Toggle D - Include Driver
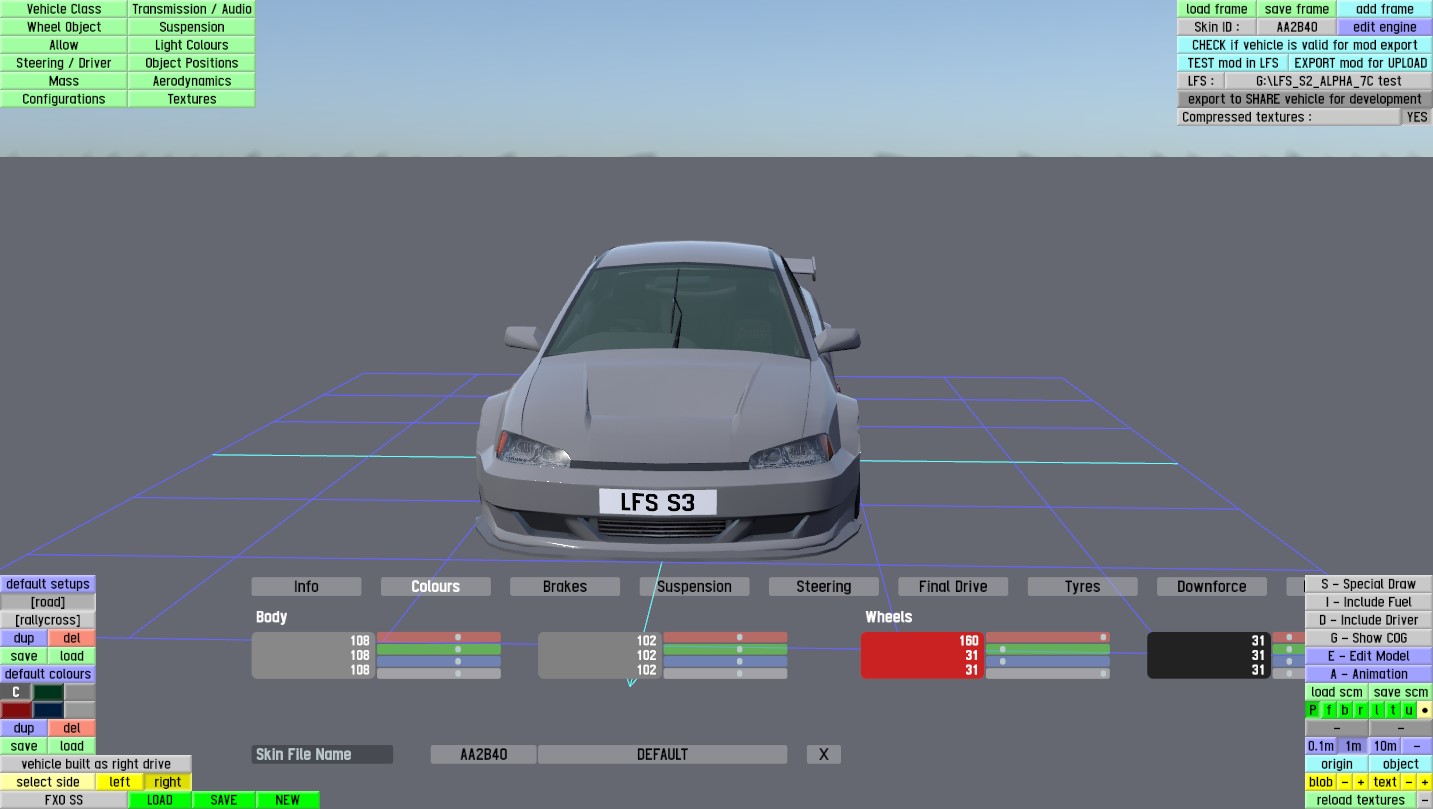1433x809 pixels. [x=1368, y=620]
